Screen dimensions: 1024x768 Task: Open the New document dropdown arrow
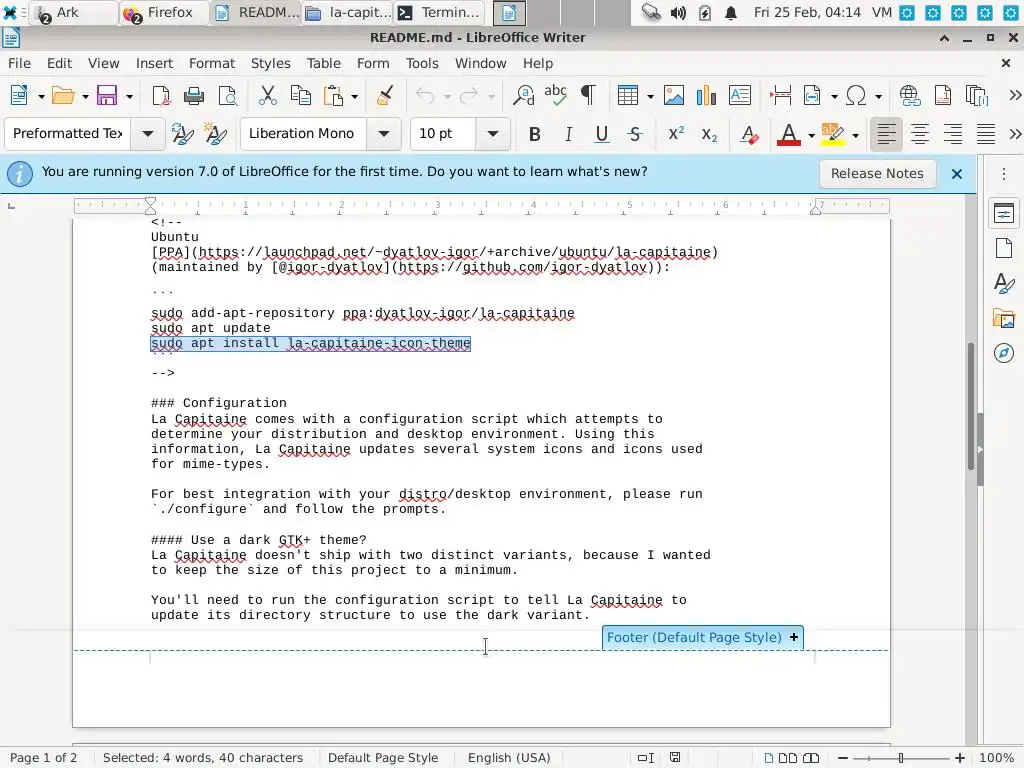point(40,97)
